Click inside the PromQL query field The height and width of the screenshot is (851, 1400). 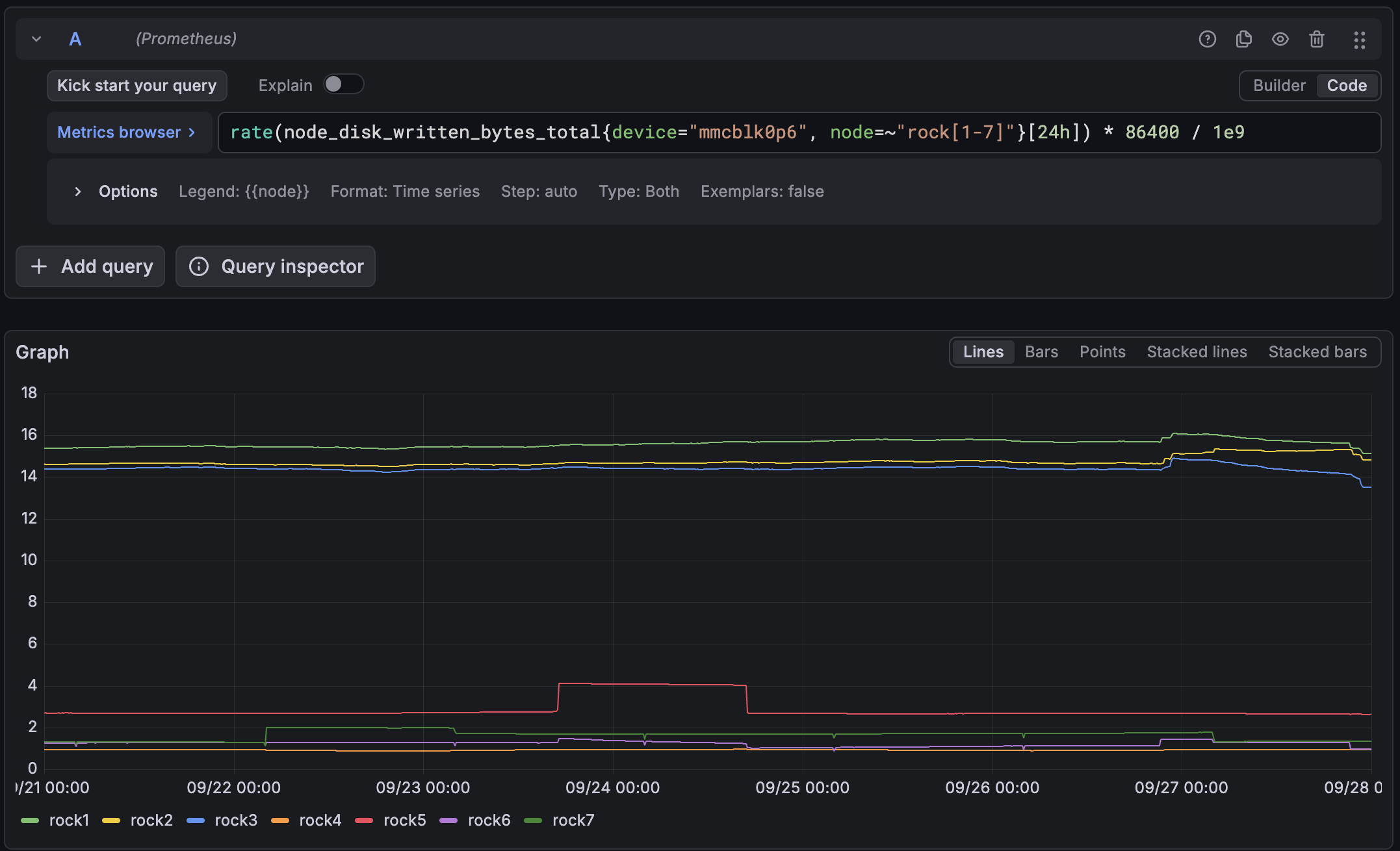coord(799,133)
